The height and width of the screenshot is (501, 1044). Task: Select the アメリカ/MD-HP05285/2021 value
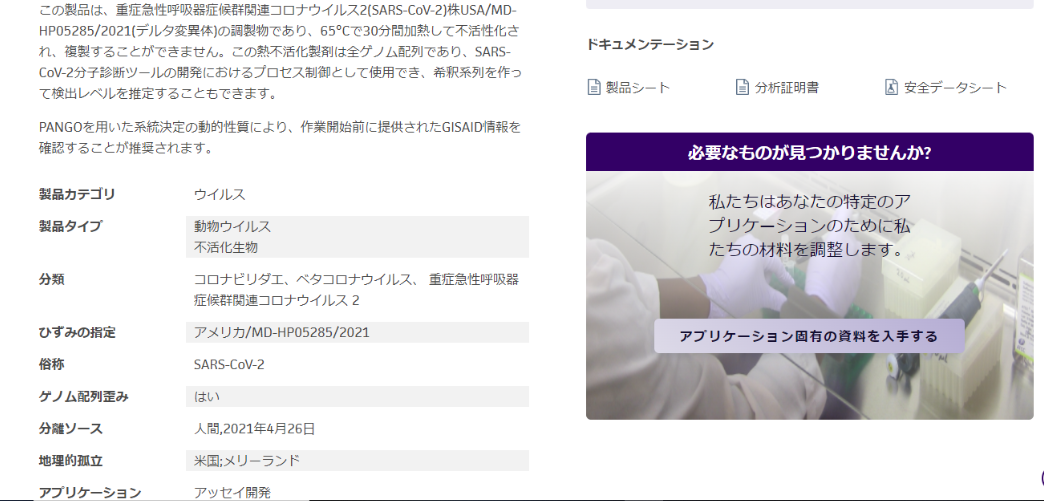[282, 332]
